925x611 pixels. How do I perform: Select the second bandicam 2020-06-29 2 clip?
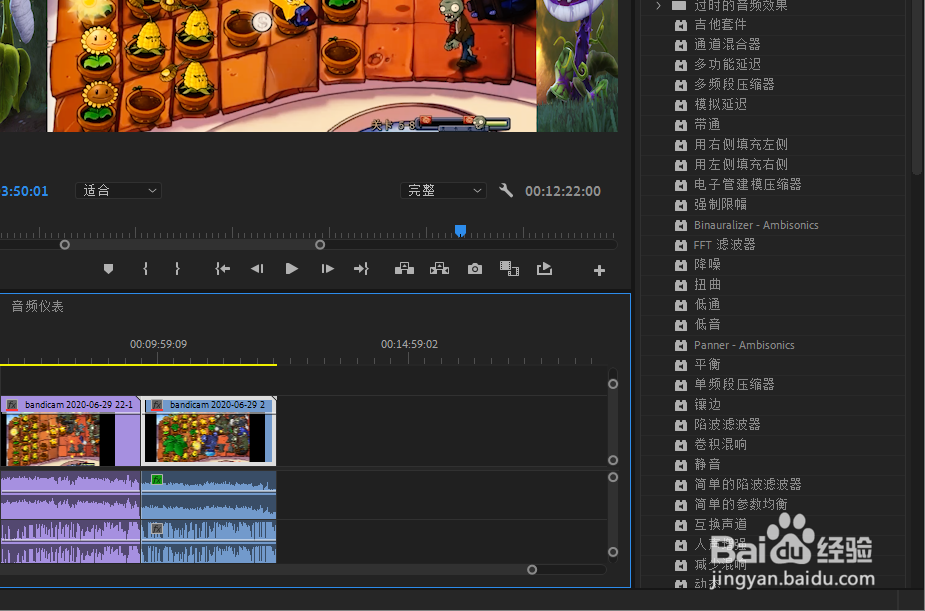click(x=209, y=431)
